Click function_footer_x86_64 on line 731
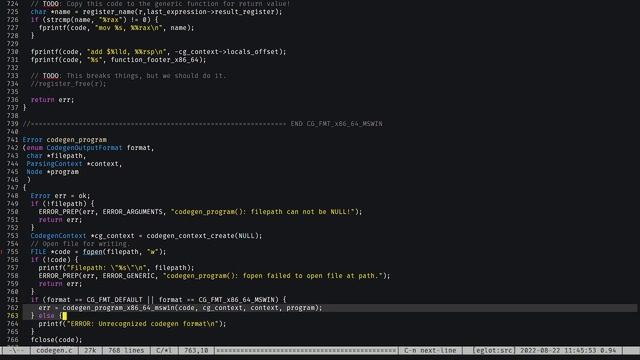640x360 pixels. click(154, 60)
